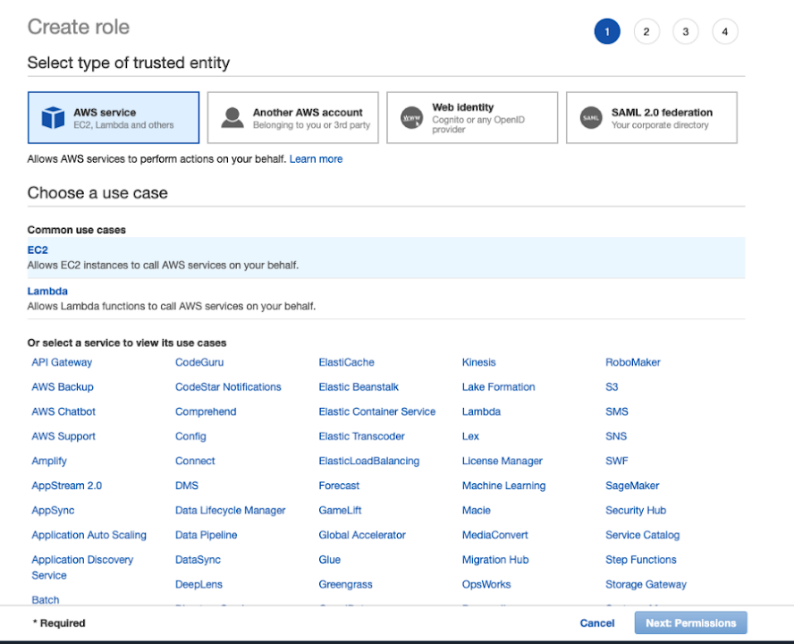Go to wizard step 4 circle

click(725, 31)
